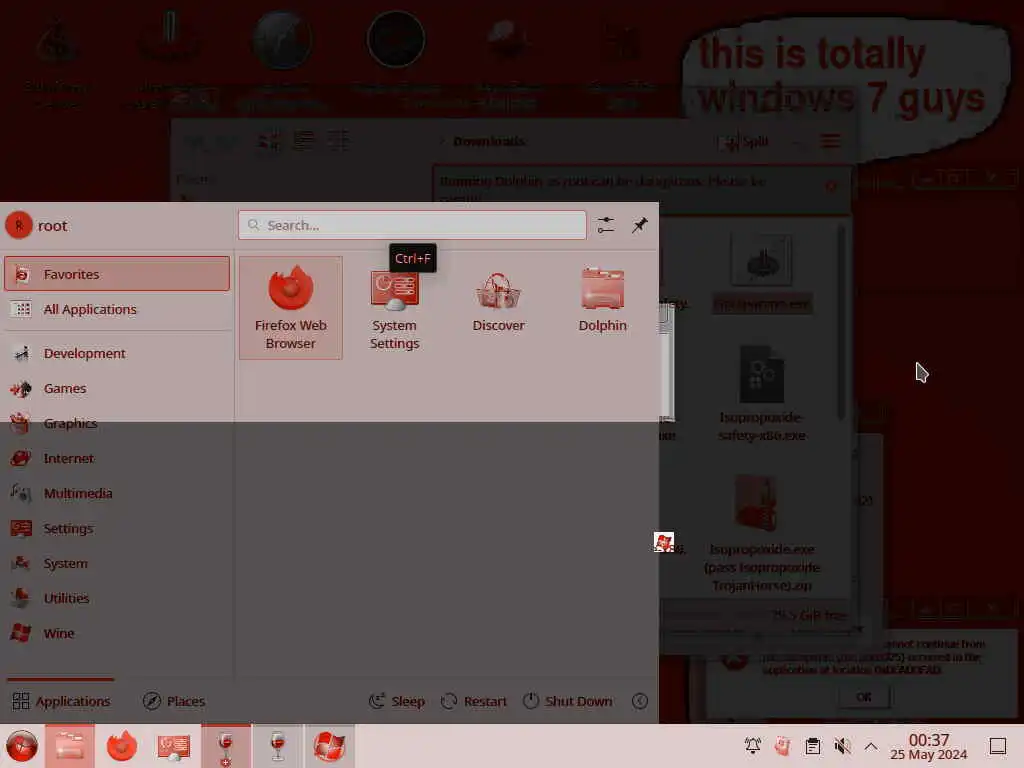This screenshot has height=768, width=1024.
Task: Open the notifications bell in the tray
Action: point(752,745)
